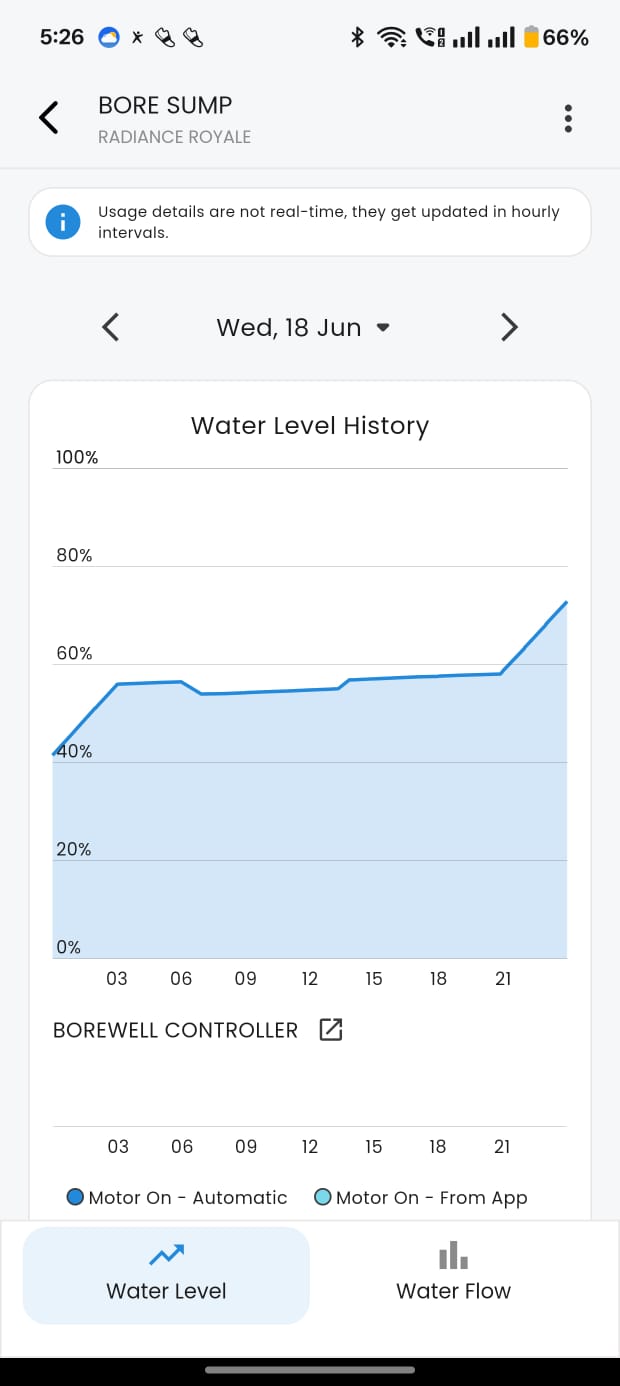Tap the Bluetooth status bar icon
The image size is (620, 1386).
(x=356, y=38)
